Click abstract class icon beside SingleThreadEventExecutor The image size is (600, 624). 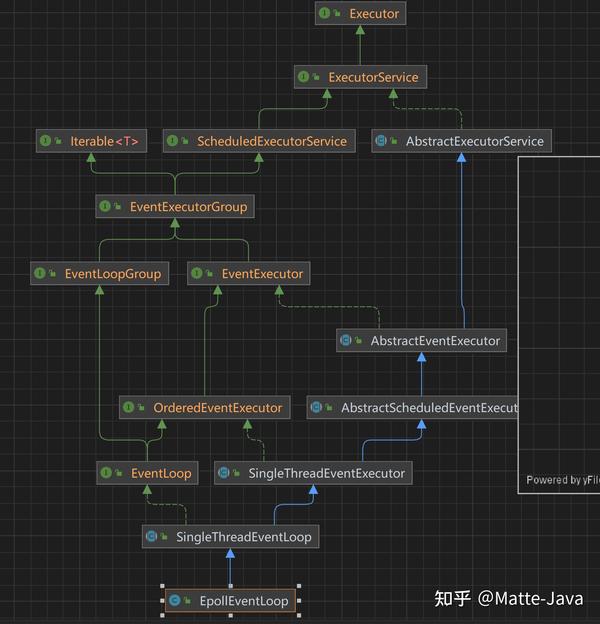point(224,473)
